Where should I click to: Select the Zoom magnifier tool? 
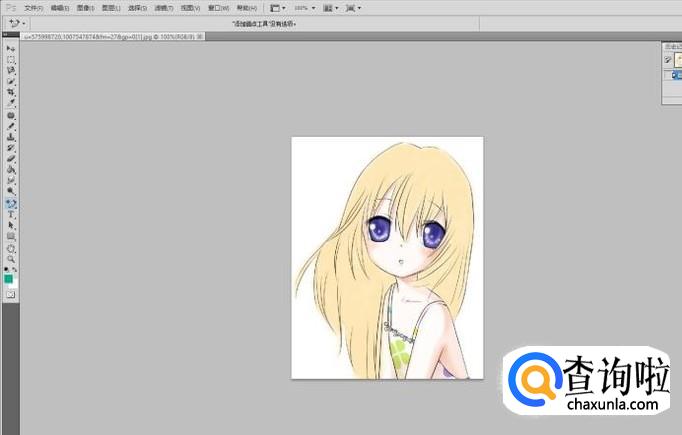[x=11, y=258]
